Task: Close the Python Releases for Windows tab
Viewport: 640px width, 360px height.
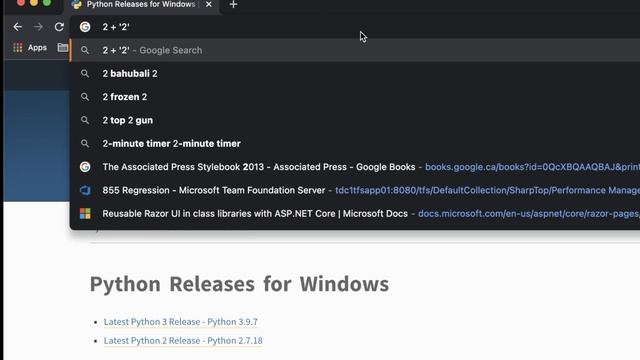Action: pos(209,4)
